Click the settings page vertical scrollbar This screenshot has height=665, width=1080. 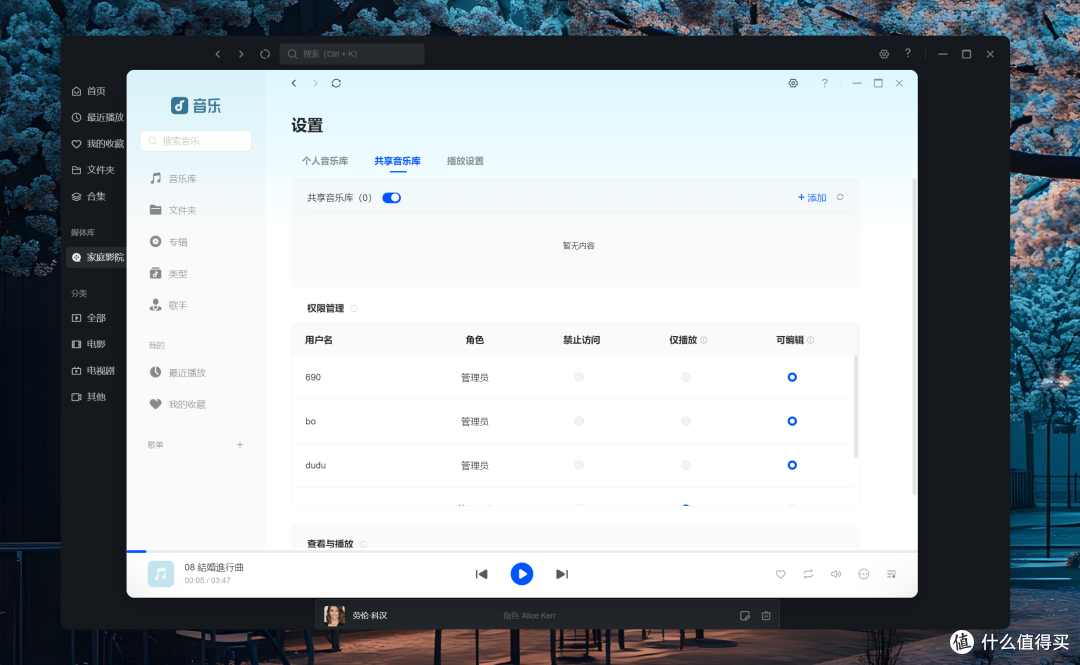coord(914,336)
